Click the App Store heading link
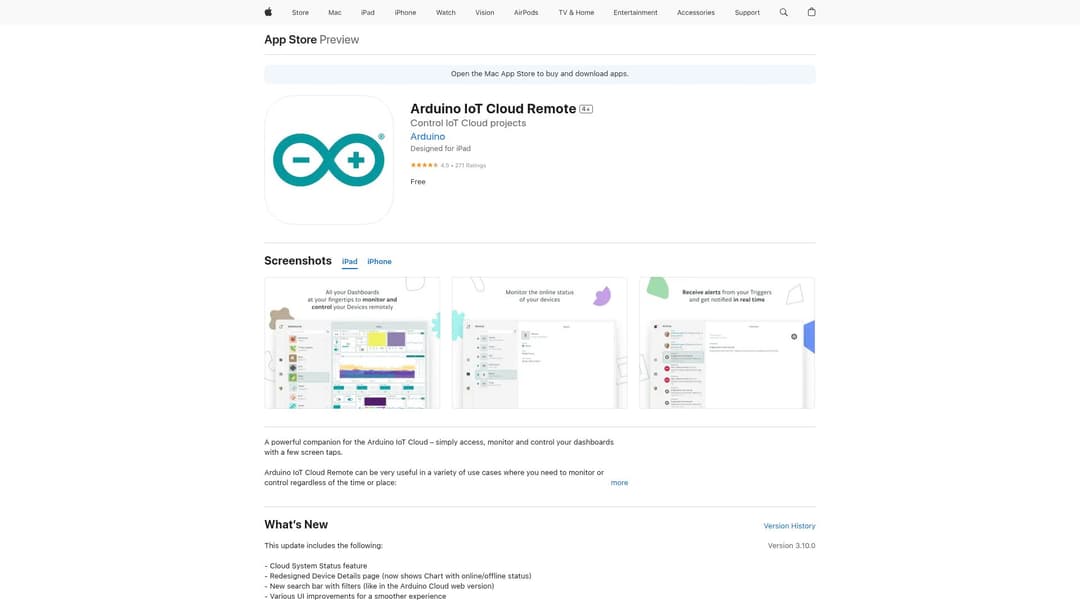The height and width of the screenshot is (608, 1080). [x=291, y=40]
